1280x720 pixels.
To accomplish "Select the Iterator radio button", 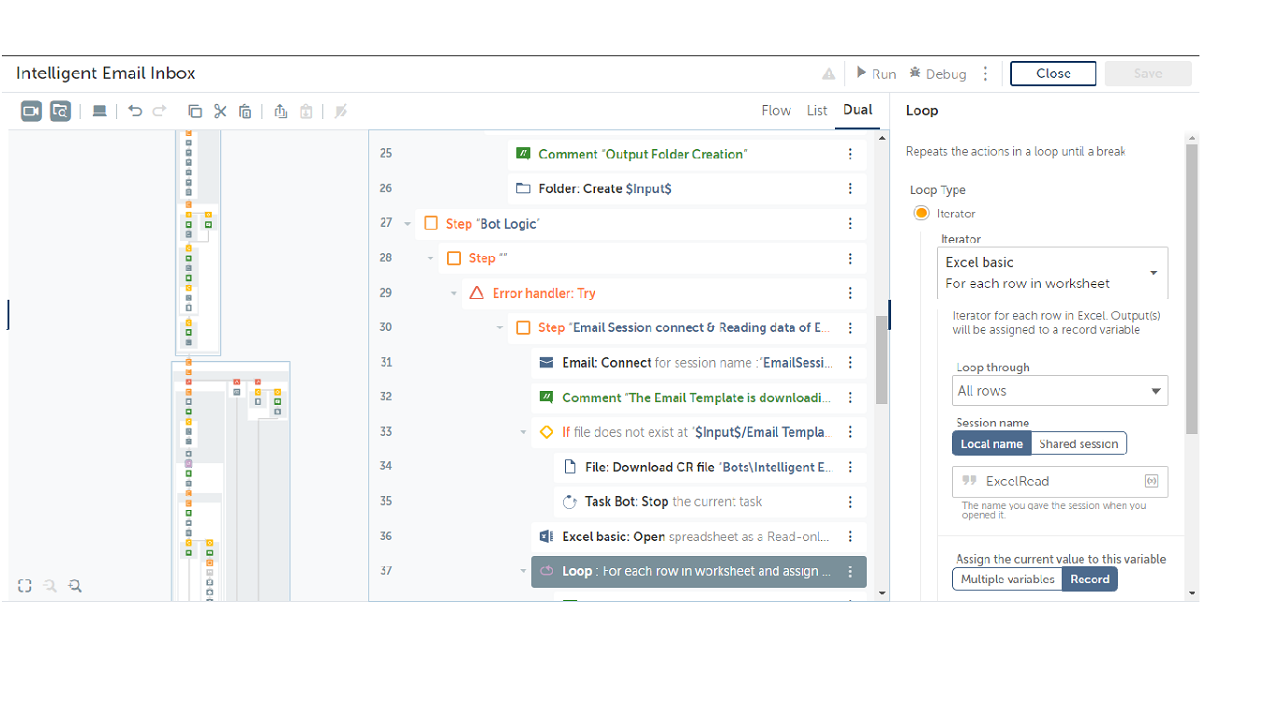I will pos(922,213).
